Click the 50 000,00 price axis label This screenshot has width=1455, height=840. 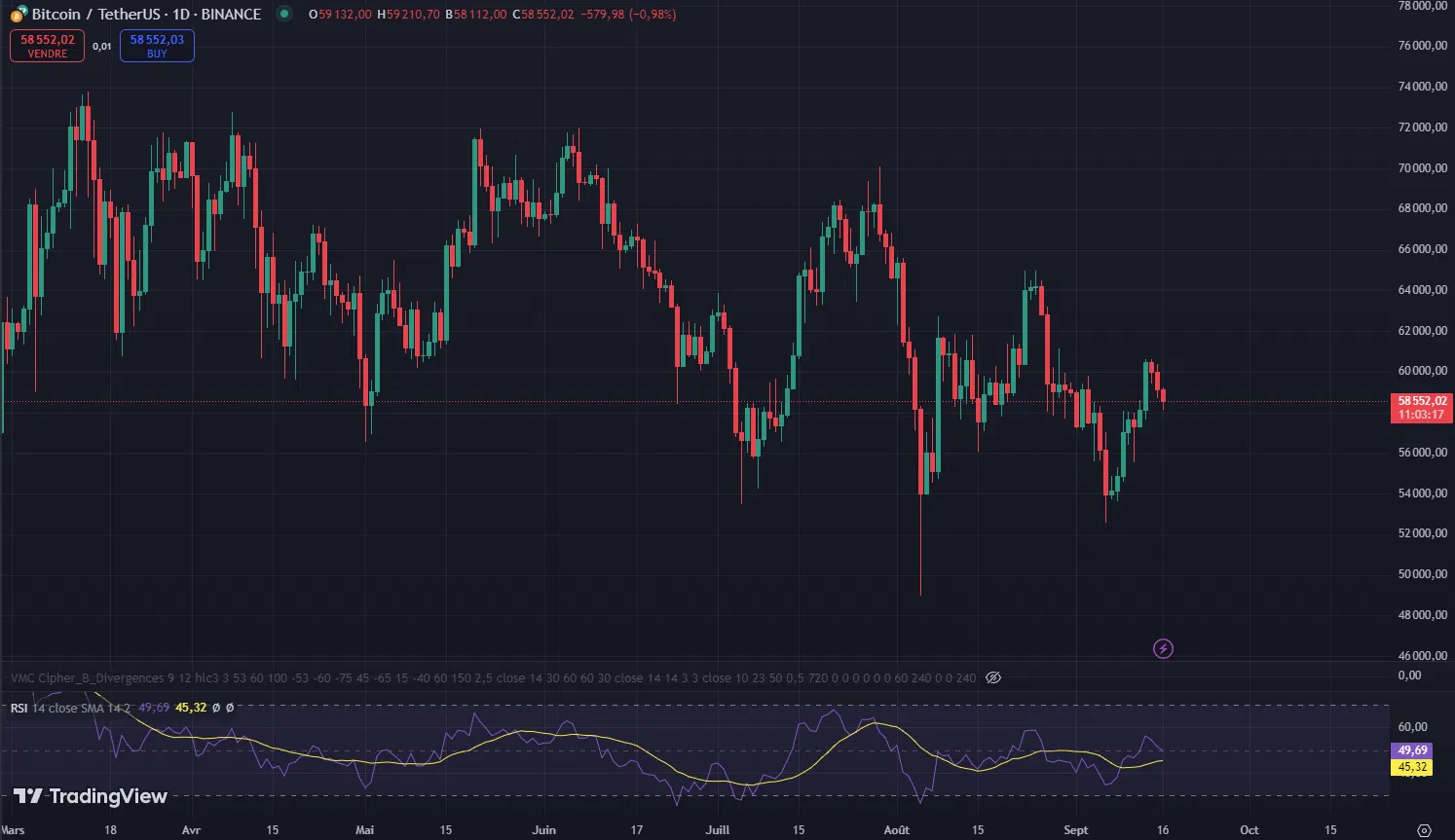tap(1422, 574)
